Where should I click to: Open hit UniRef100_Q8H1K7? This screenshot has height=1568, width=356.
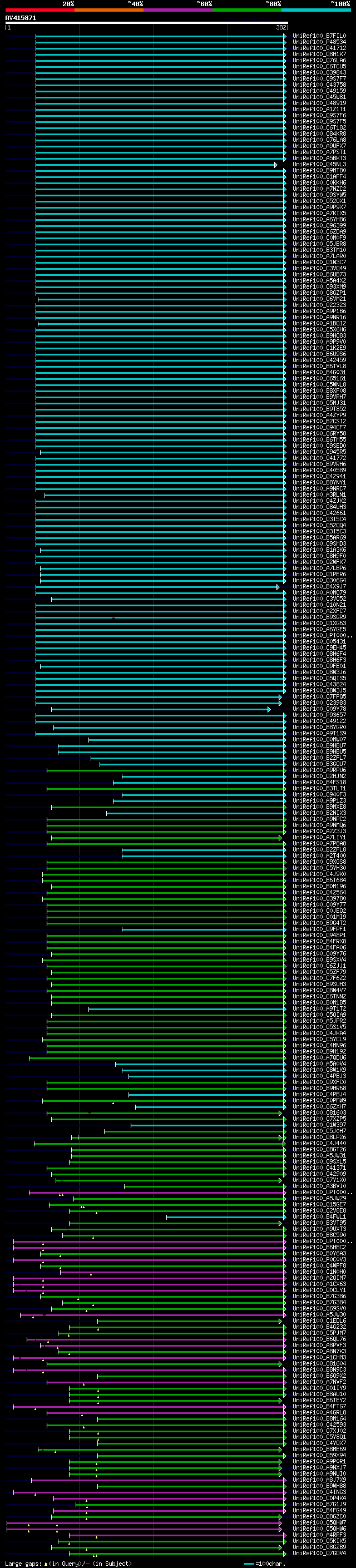point(319,54)
